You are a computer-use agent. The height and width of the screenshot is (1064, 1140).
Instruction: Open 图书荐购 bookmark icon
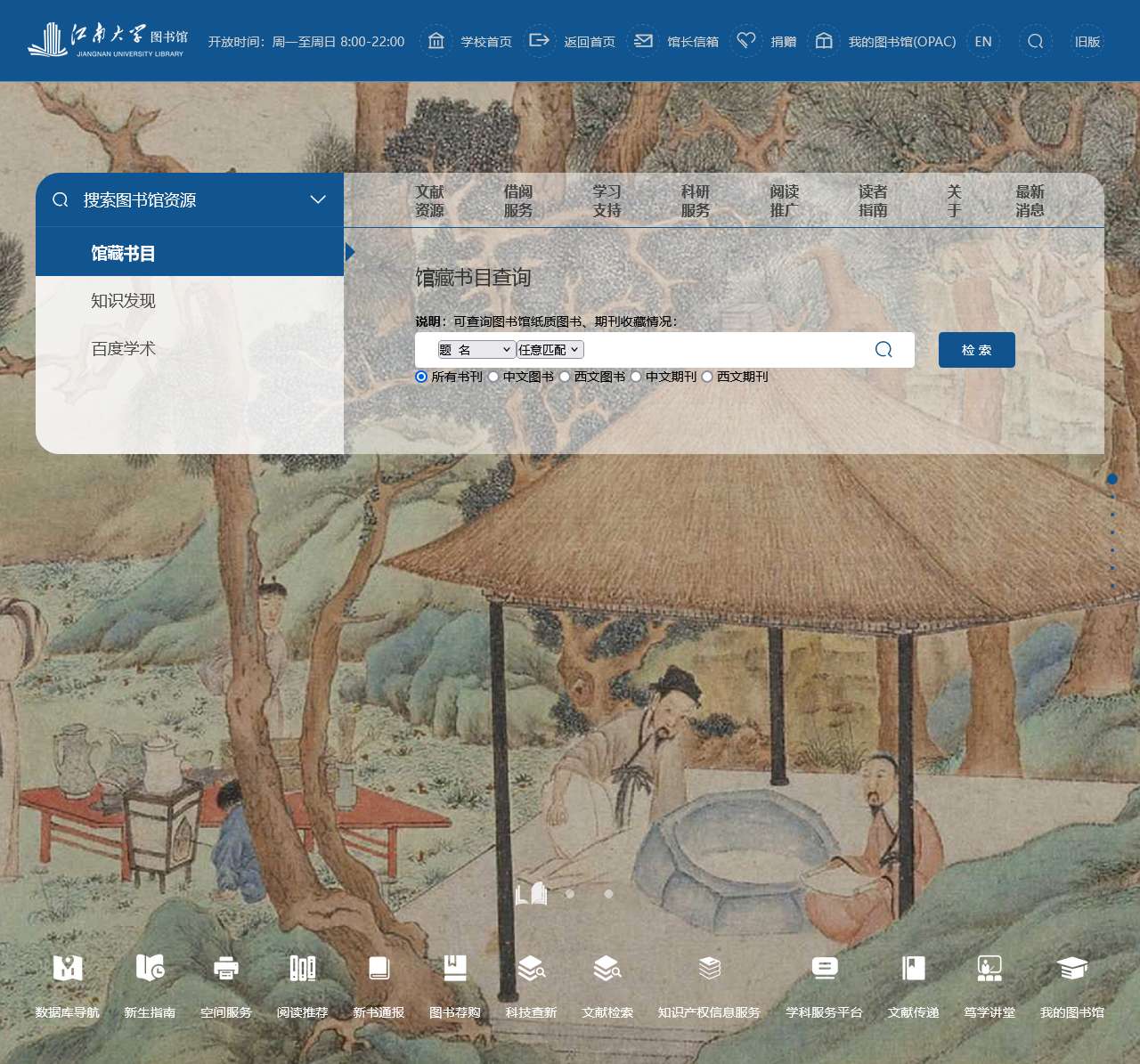click(x=455, y=968)
